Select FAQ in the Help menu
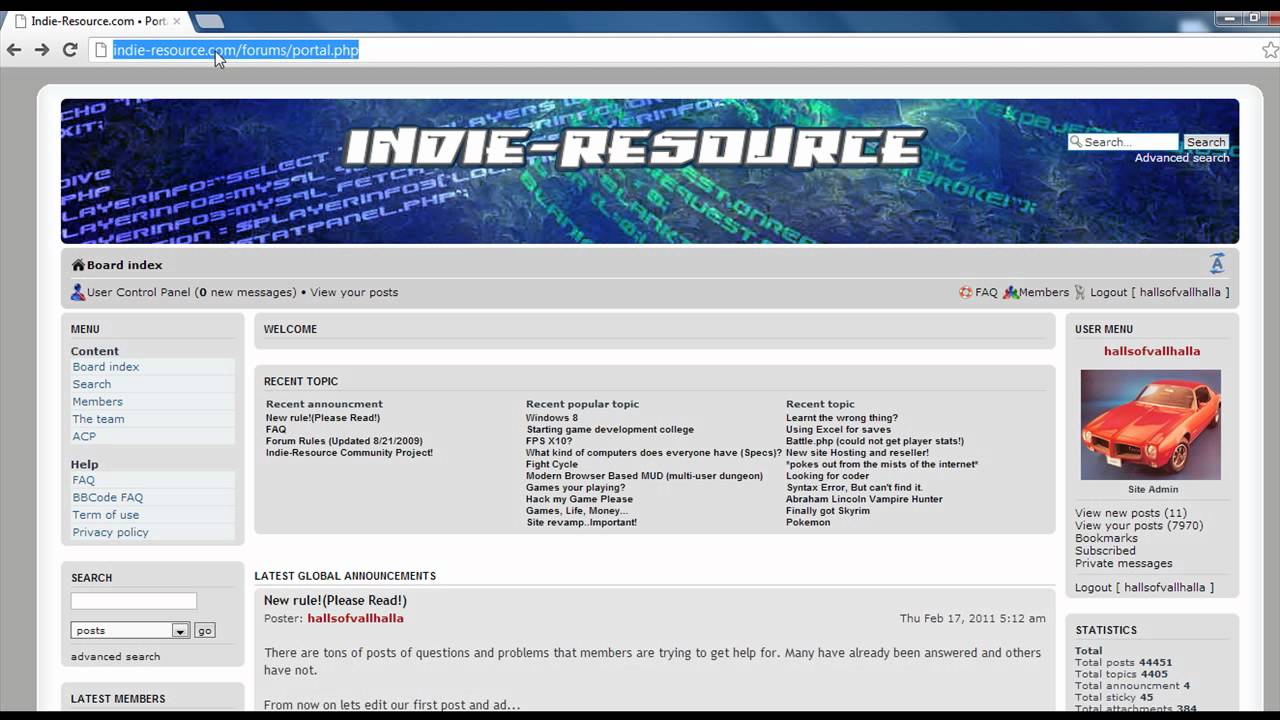Viewport: 1280px width, 720px height. pos(83,480)
